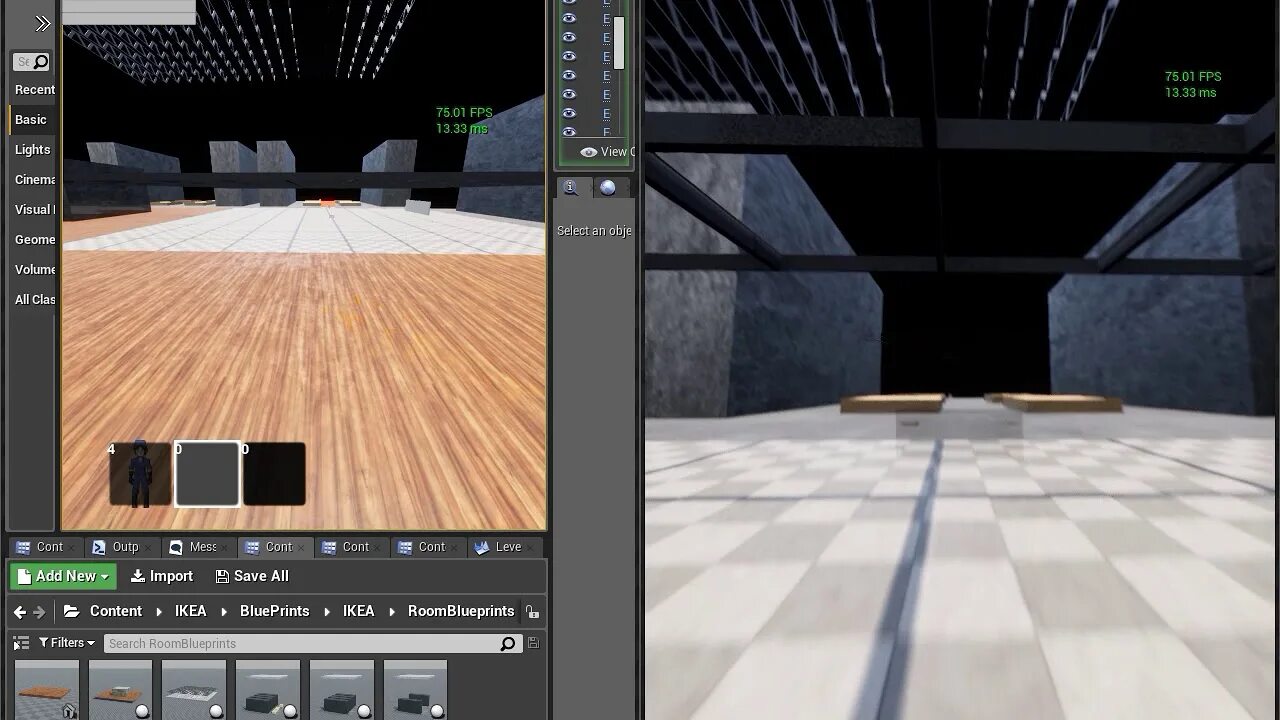Click the magnifier icon in the RoomBlueprints search
Screen dimensions: 1280x720
point(508,644)
